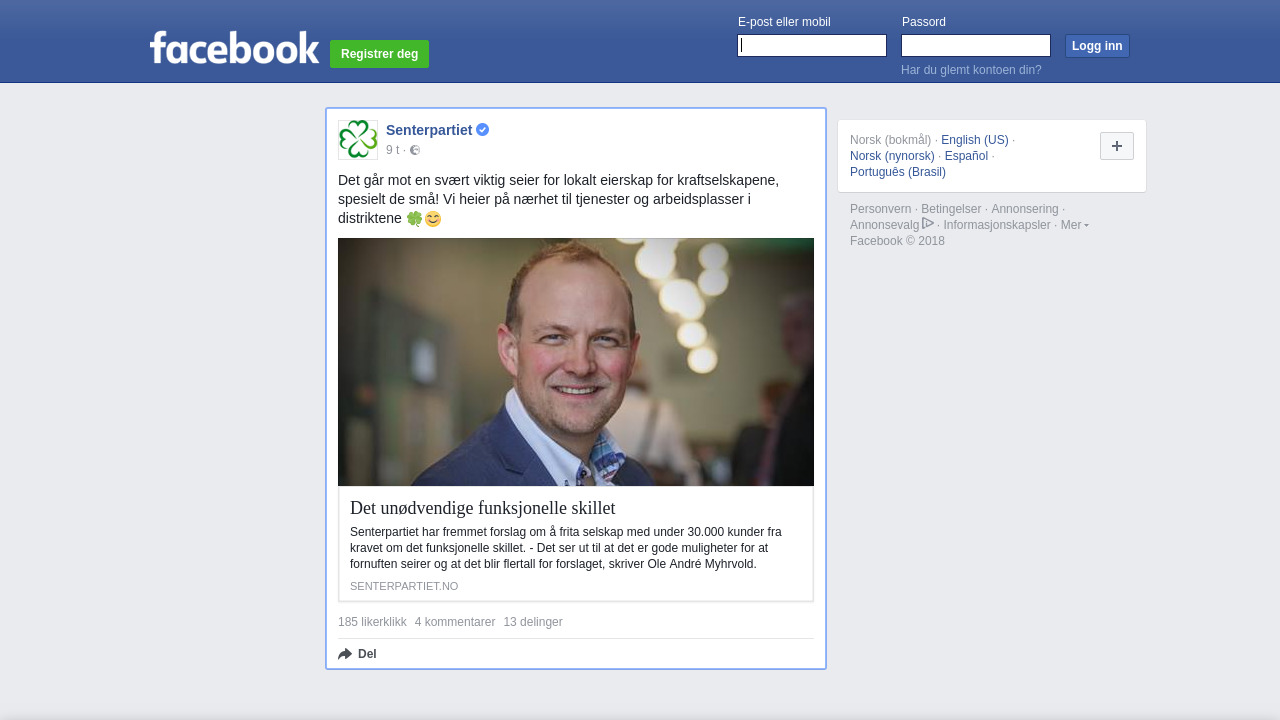Click the blue verified badge
1280x720 pixels.
482,130
